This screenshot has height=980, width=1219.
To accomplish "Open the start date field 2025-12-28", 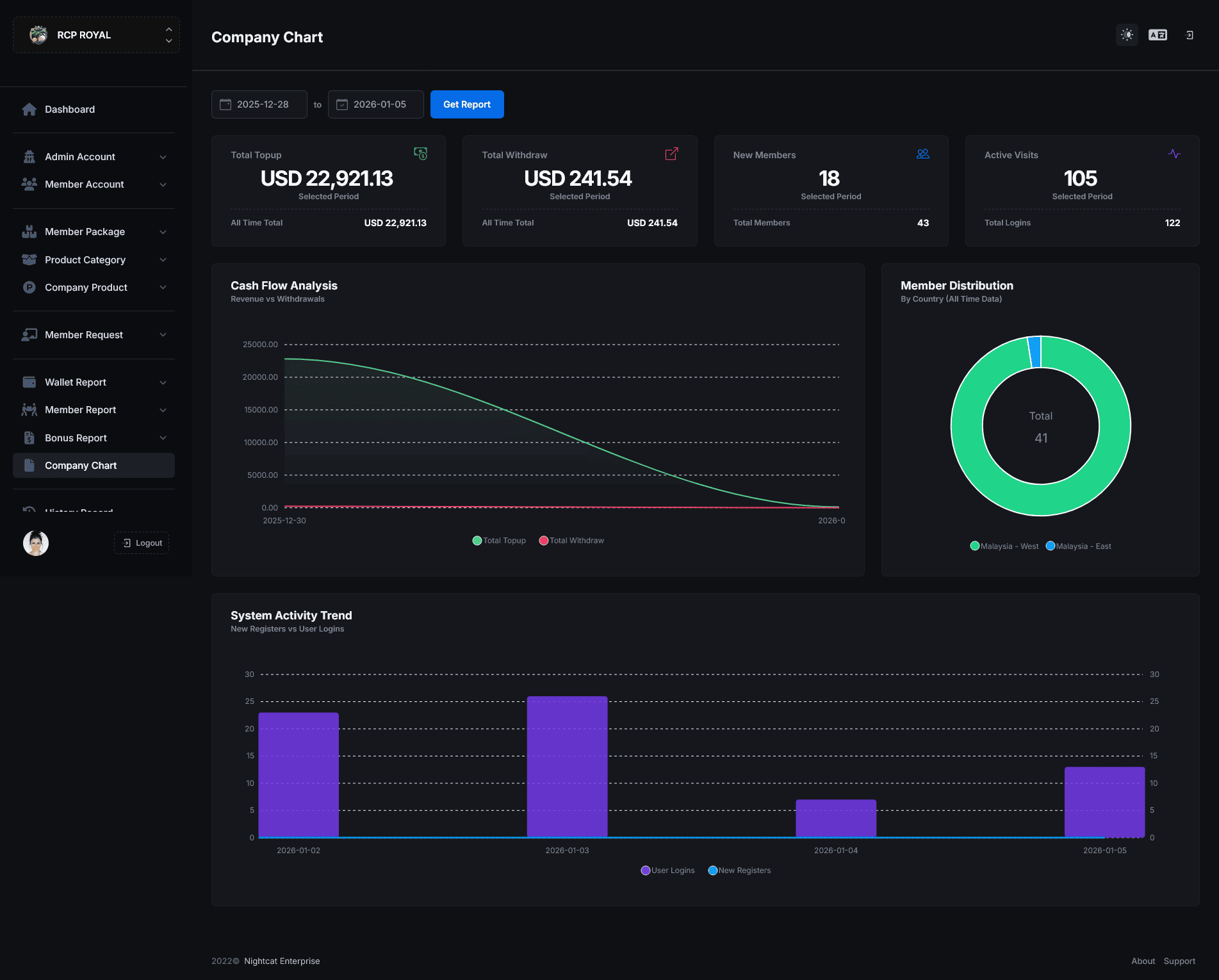I will 259,104.
